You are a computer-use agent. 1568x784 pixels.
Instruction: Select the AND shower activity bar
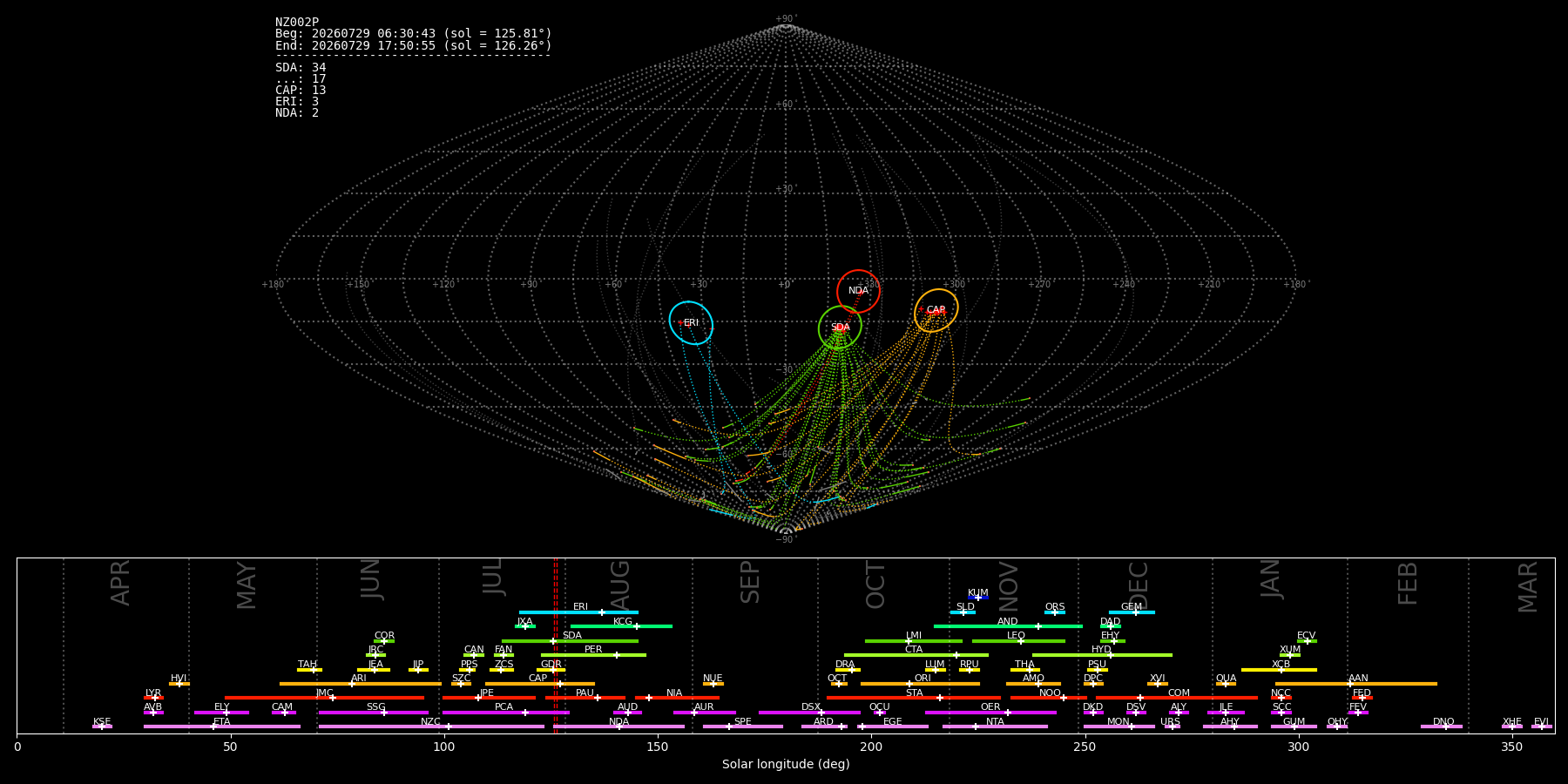1008,626
